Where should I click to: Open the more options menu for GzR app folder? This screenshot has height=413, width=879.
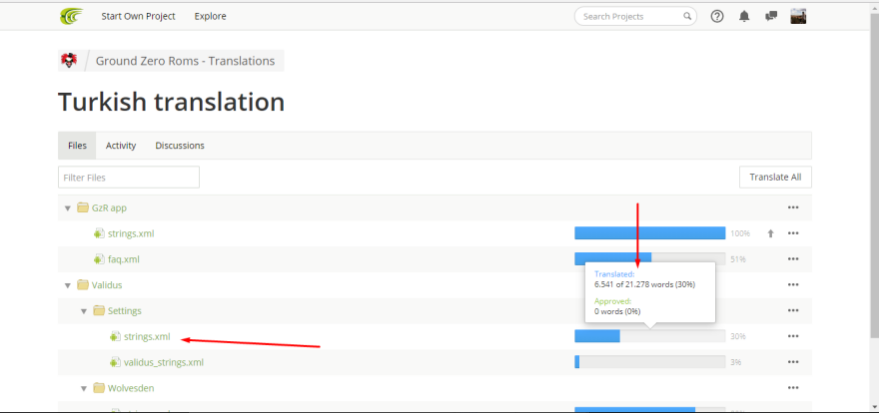click(x=793, y=208)
